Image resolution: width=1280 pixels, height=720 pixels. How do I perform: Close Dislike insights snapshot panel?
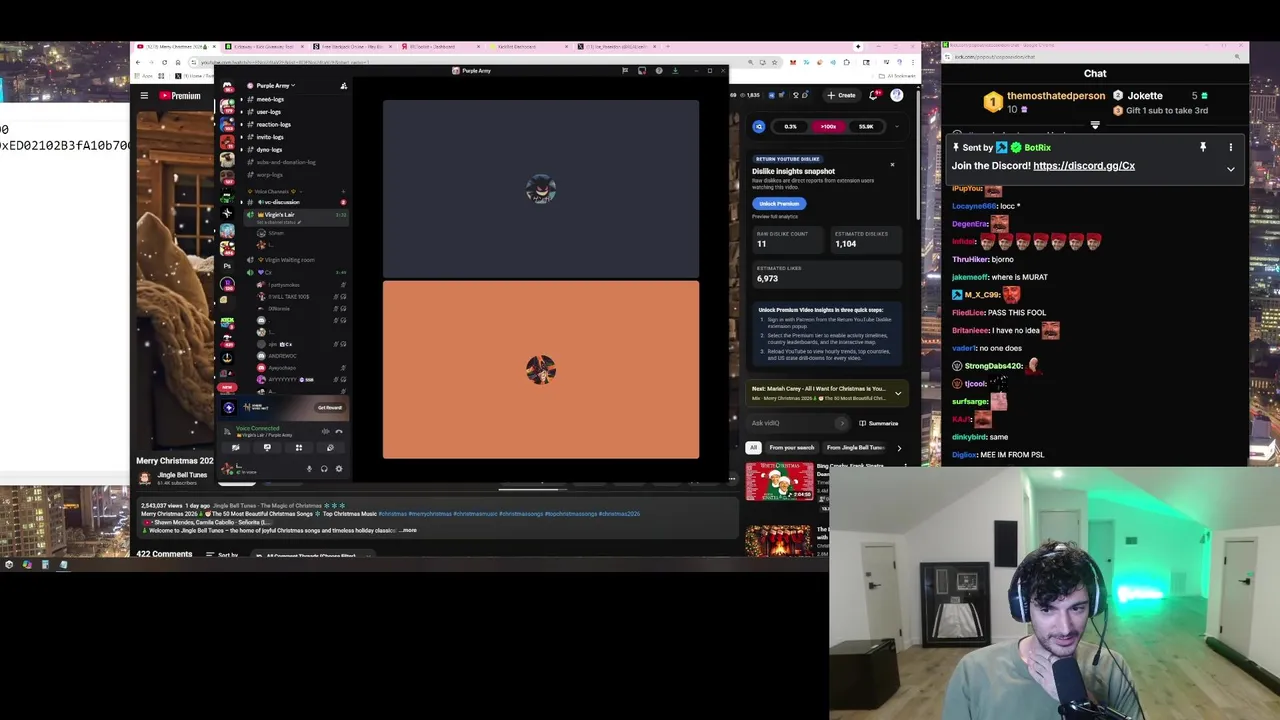coord(892,165)
